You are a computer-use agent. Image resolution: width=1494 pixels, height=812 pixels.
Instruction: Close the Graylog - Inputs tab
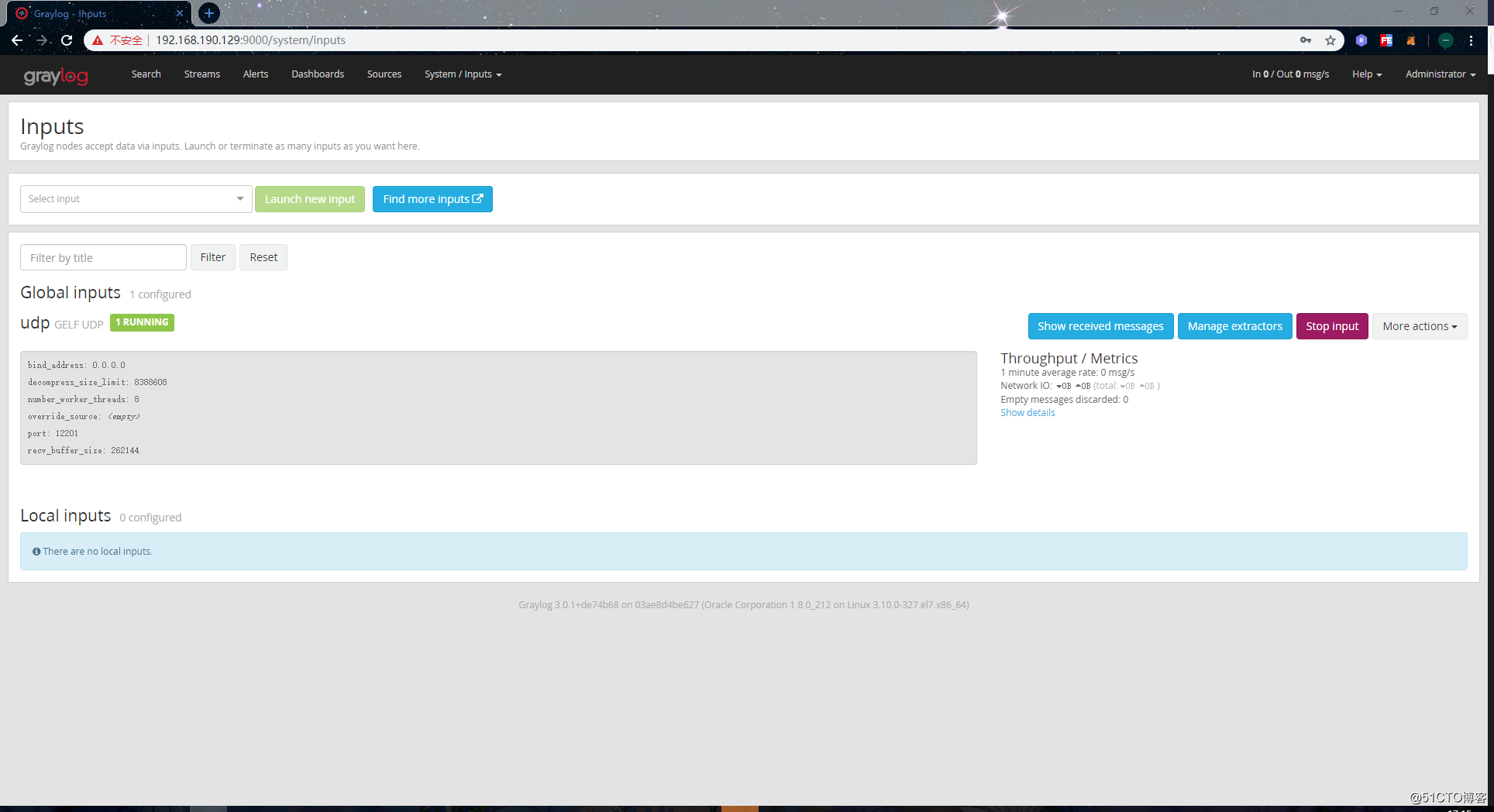pos(179,13)
